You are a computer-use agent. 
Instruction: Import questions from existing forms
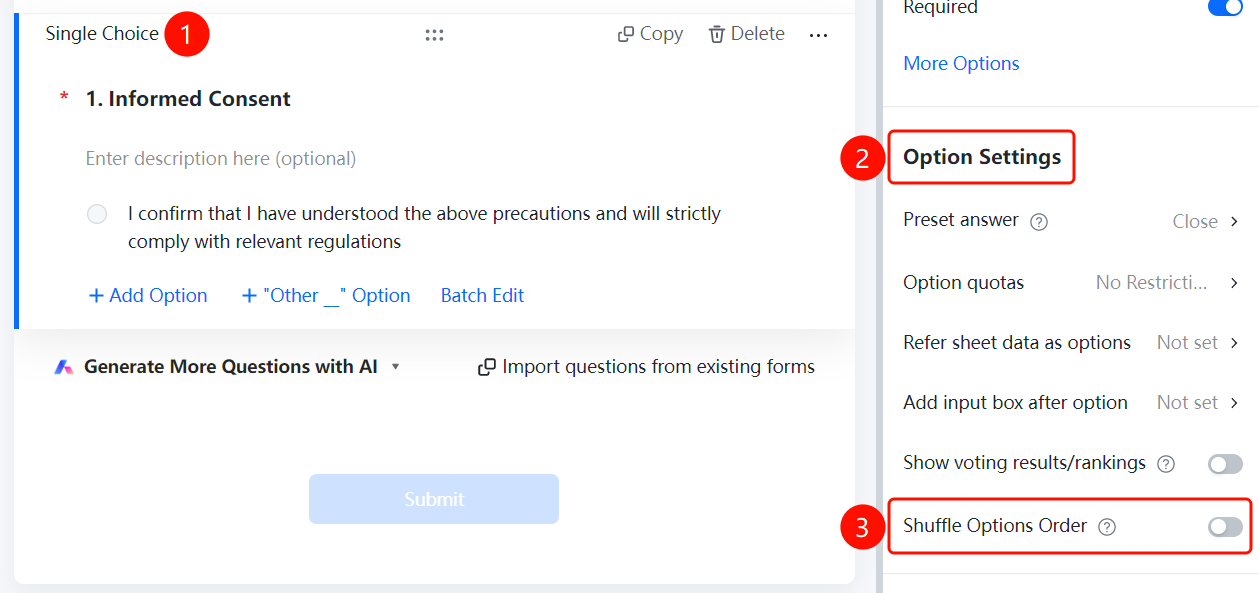coord(646,367)
